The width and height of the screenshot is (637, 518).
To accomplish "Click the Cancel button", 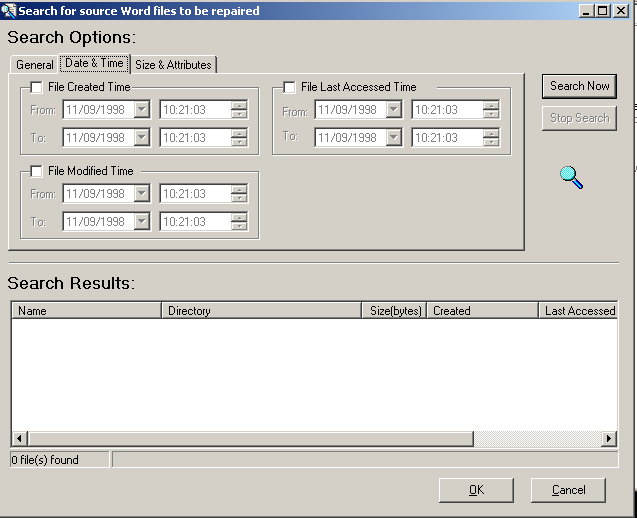I will 568,490.
